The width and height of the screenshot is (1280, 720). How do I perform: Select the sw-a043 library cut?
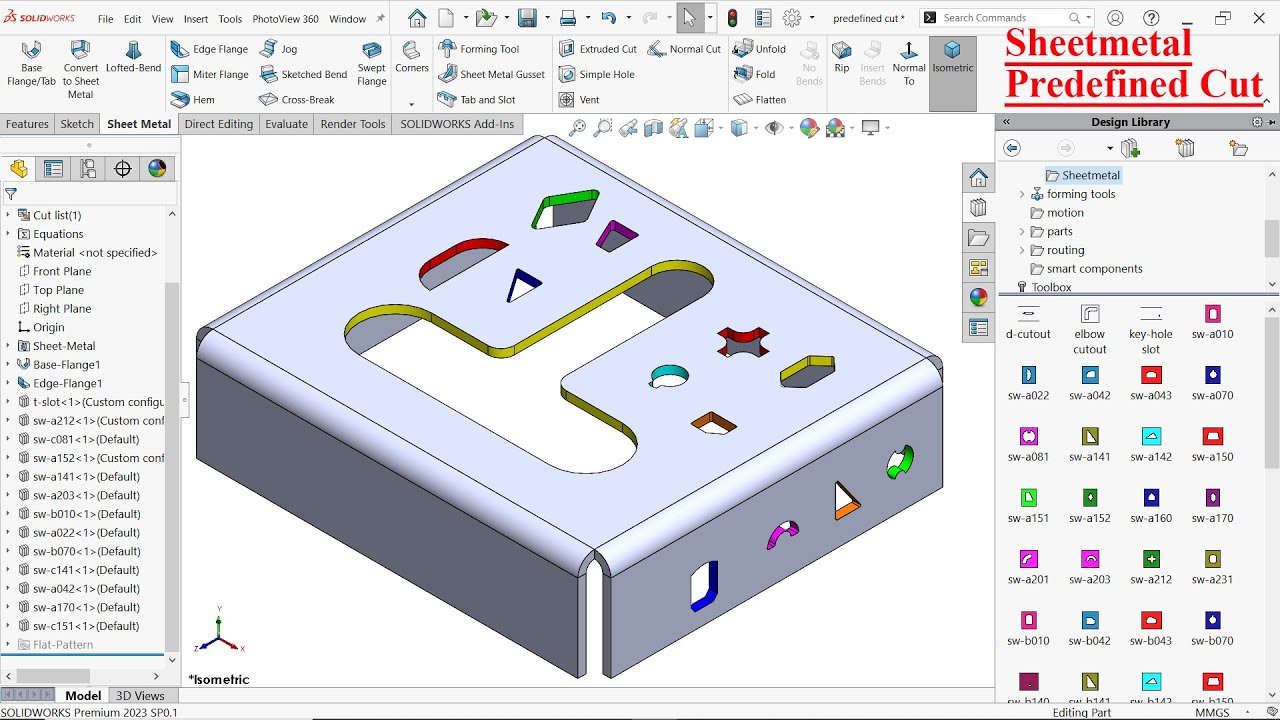coord(1151,383)
